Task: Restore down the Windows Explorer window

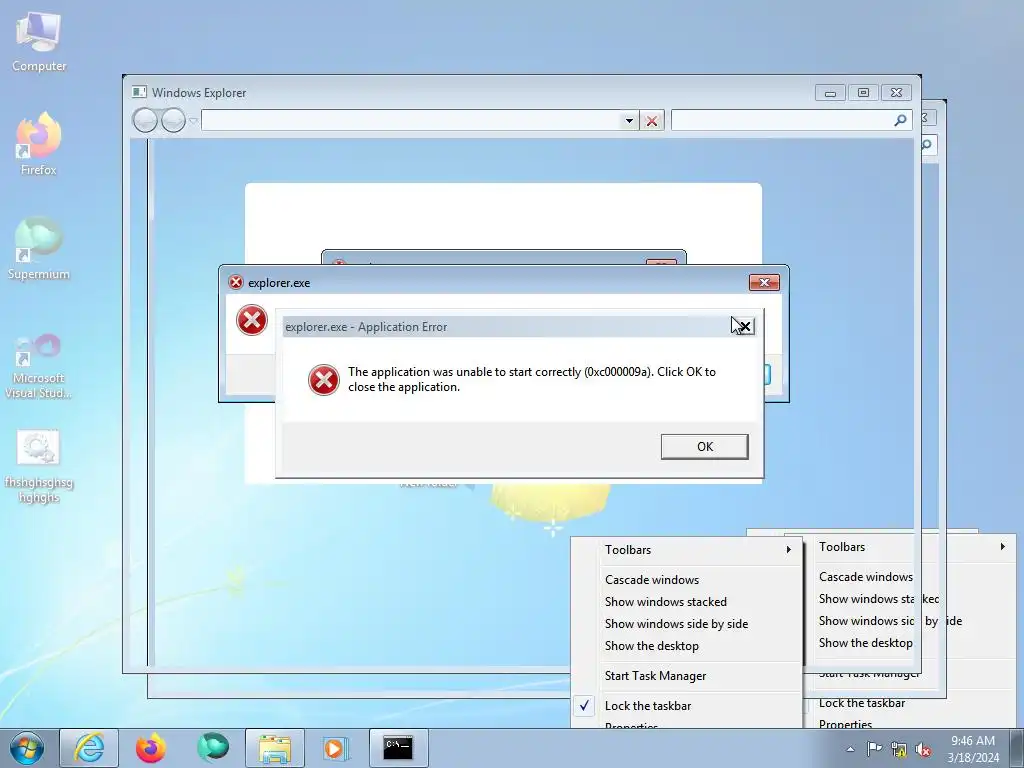Action: tap(863, 93)
